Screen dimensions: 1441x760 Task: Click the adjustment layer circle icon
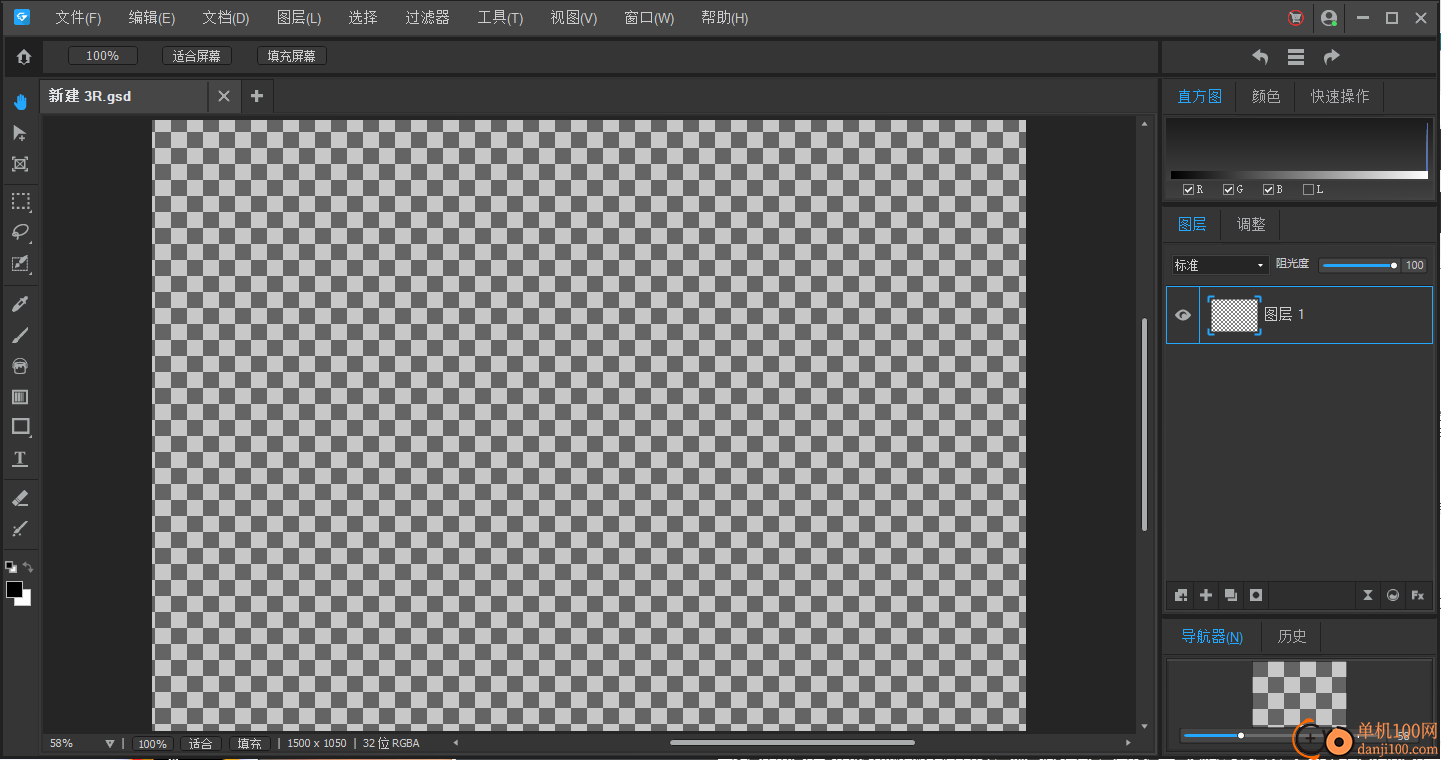point(1392,595)
